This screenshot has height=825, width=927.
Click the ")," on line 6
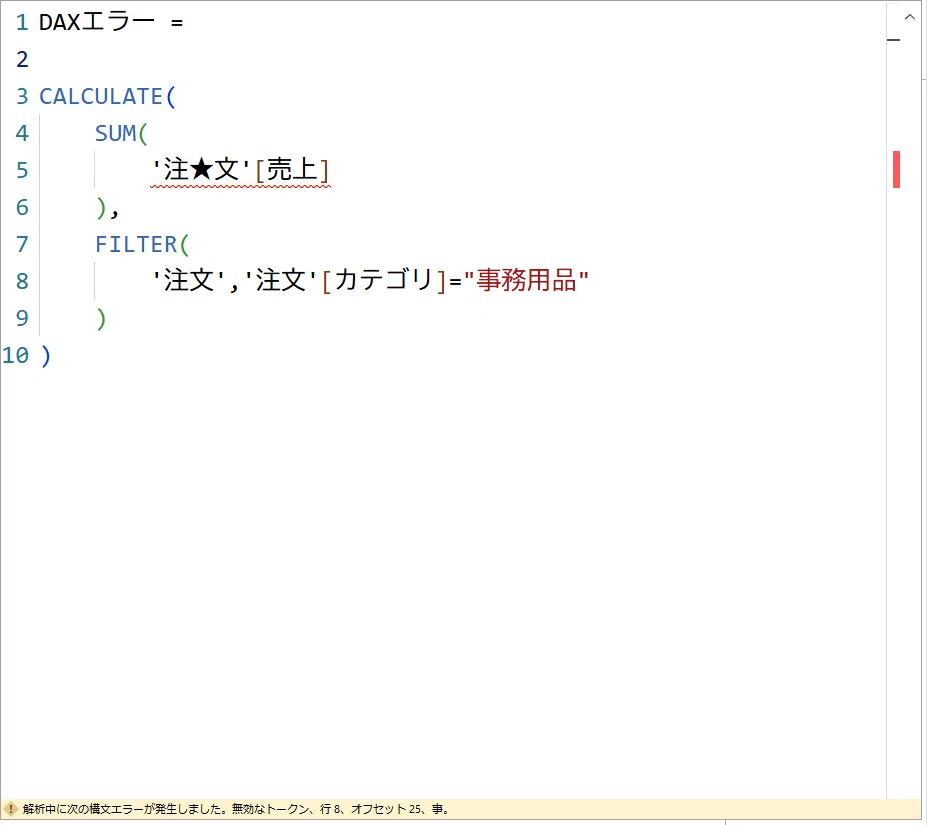[108, 208]
